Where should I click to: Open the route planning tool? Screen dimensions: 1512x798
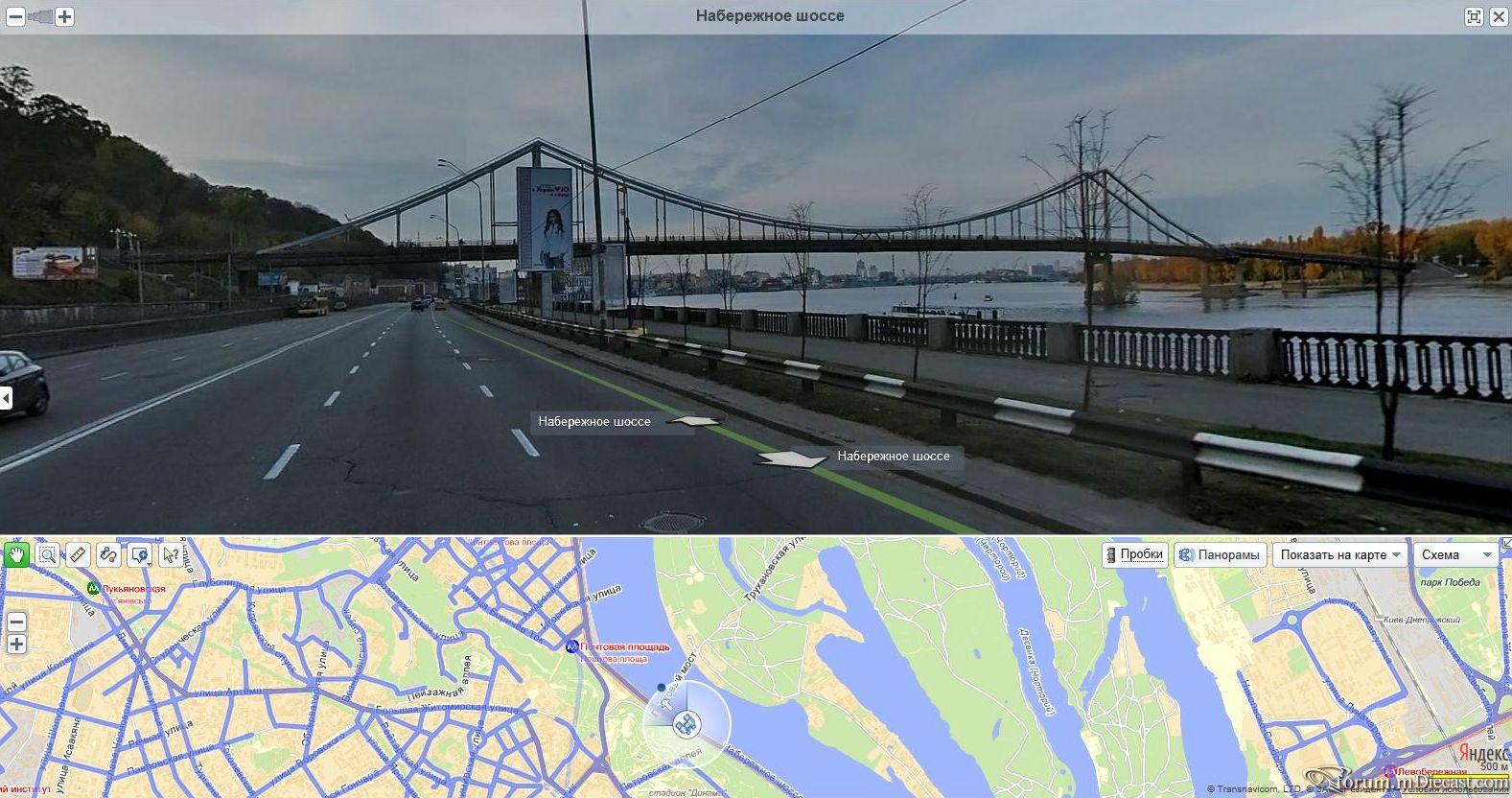point(109,554)
